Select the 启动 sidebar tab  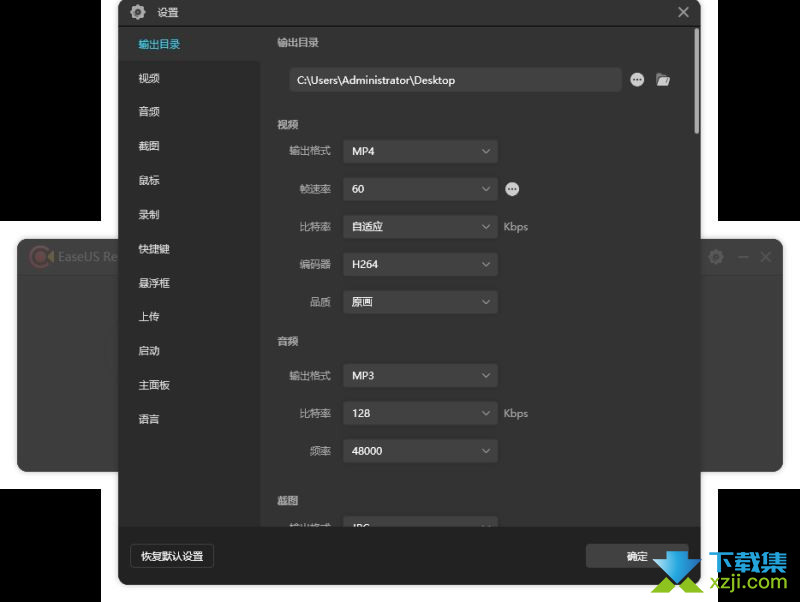click(x=189, y=351)
